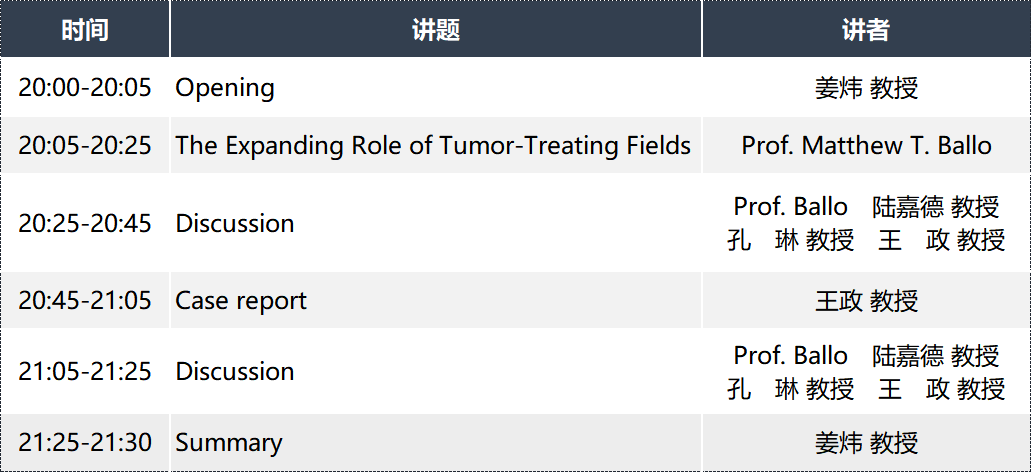
Task: Click 孔琳 教授 in the 21:05 row
Action: tap(790, 388)
